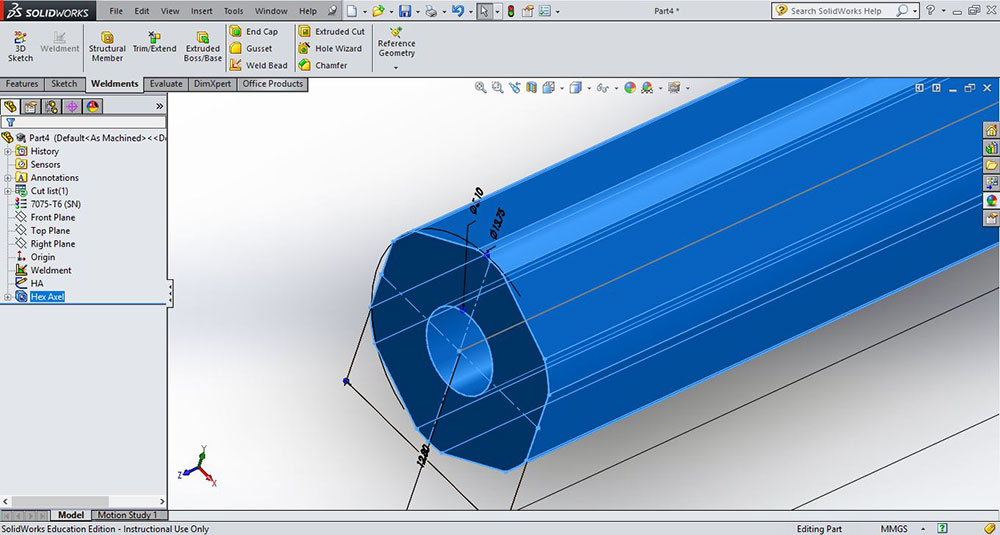Expand the Hex Axel feature node
This screenshot has height=535, width=1000.
click(8, 297)
